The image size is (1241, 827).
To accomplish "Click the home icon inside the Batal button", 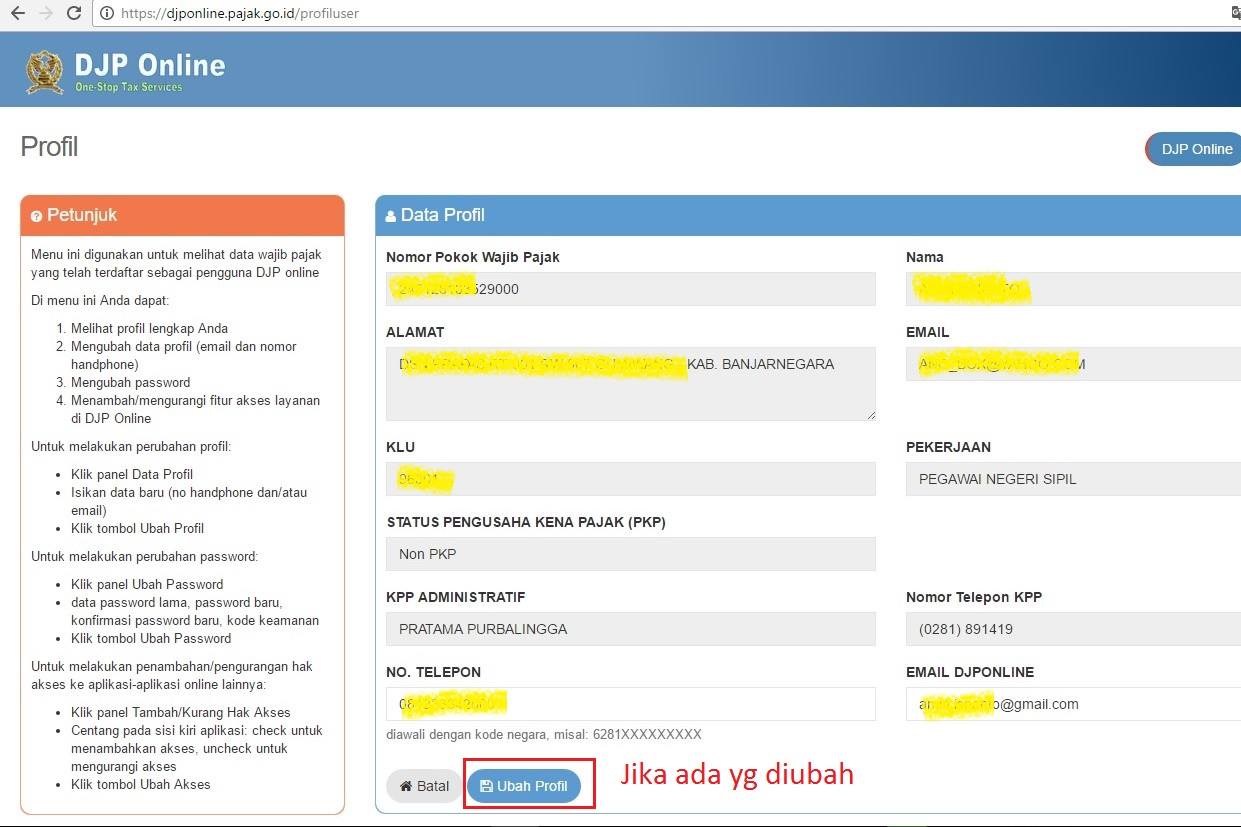I will [406, 786].
